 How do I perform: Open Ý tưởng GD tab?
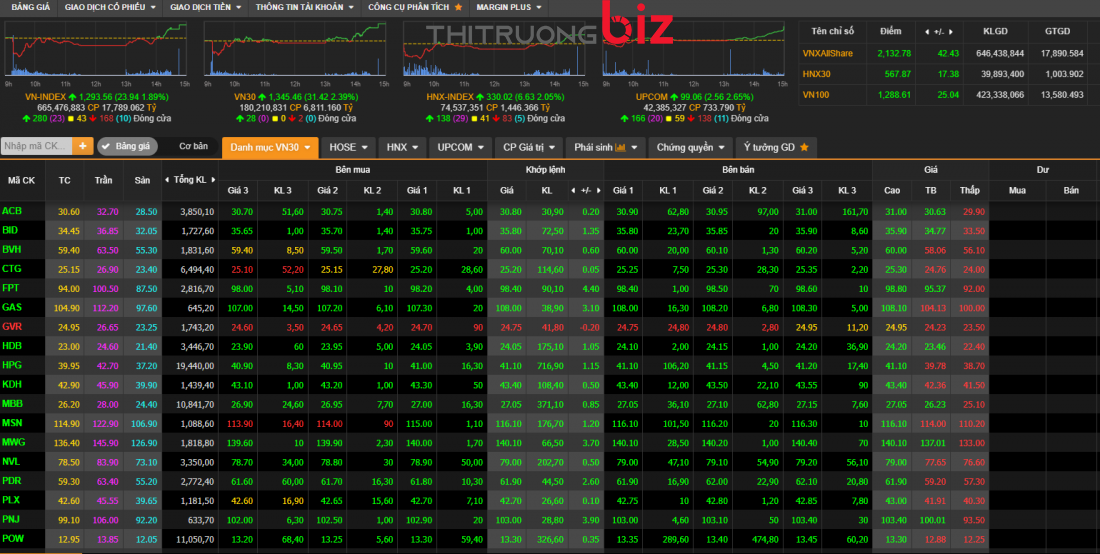[776, 147]
